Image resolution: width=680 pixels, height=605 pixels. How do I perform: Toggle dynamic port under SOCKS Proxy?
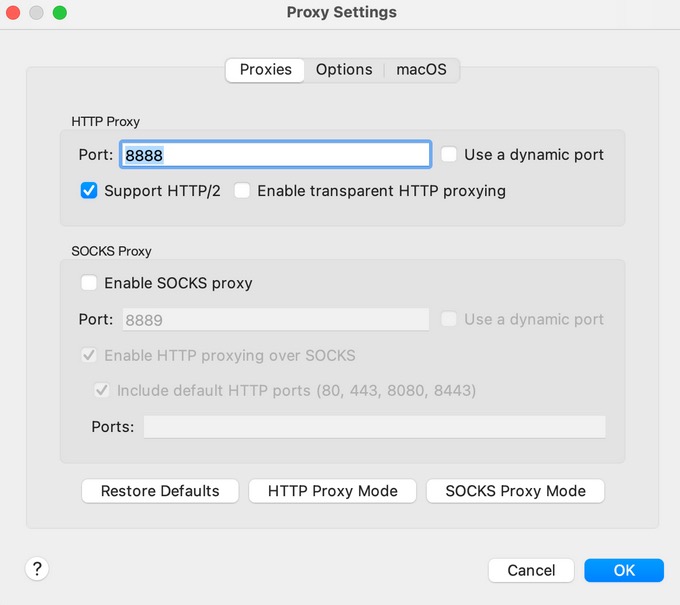click(450, 320)
